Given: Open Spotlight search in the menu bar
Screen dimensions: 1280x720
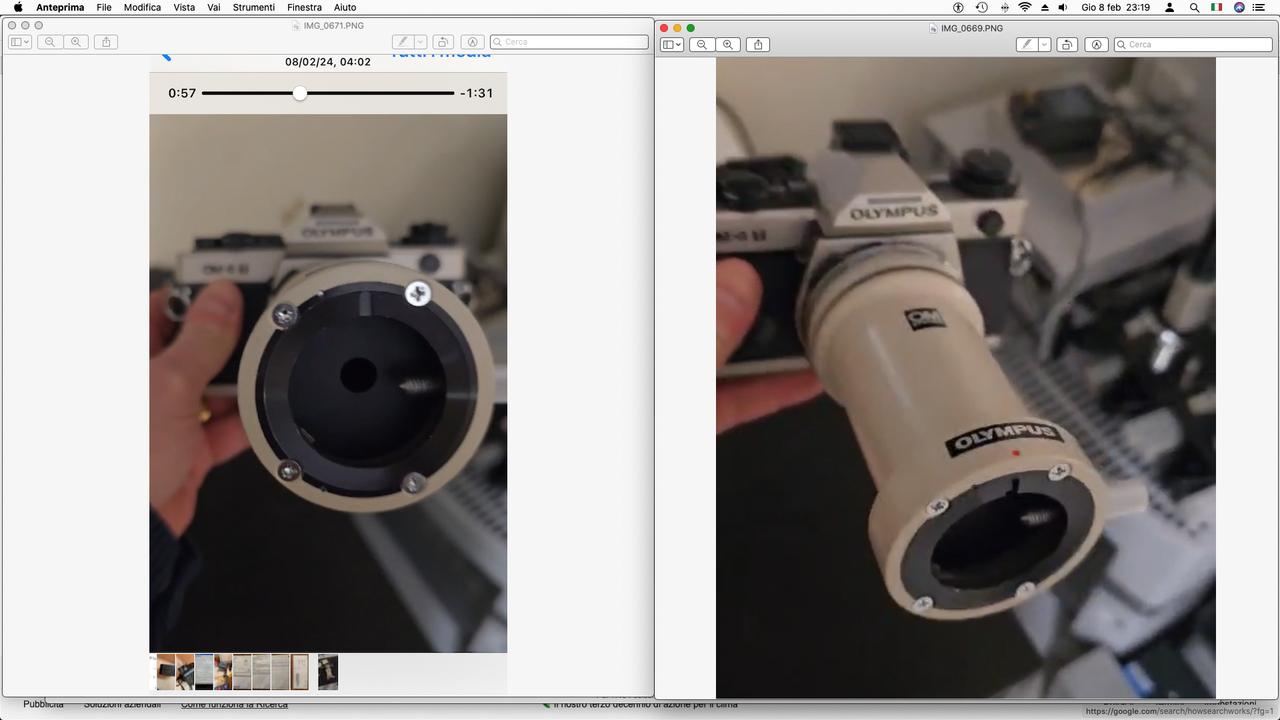Looking at the screenshot, I should click(x=1194, y=7).
